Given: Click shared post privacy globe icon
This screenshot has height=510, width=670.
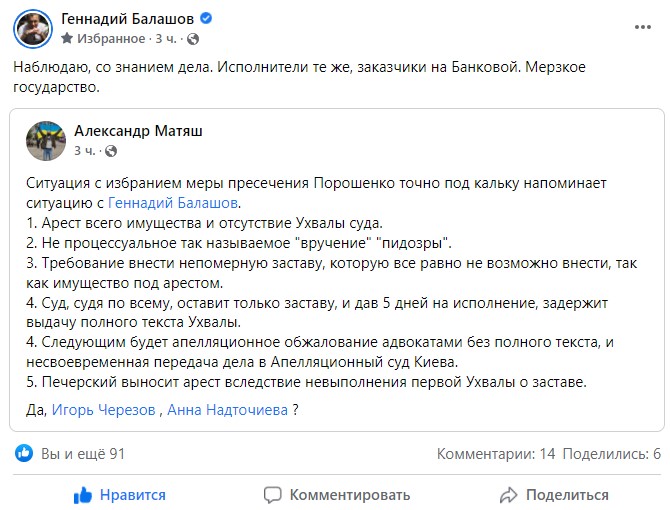Looking at the screenshot, I should pyautogui.click(x=111, y=151).
